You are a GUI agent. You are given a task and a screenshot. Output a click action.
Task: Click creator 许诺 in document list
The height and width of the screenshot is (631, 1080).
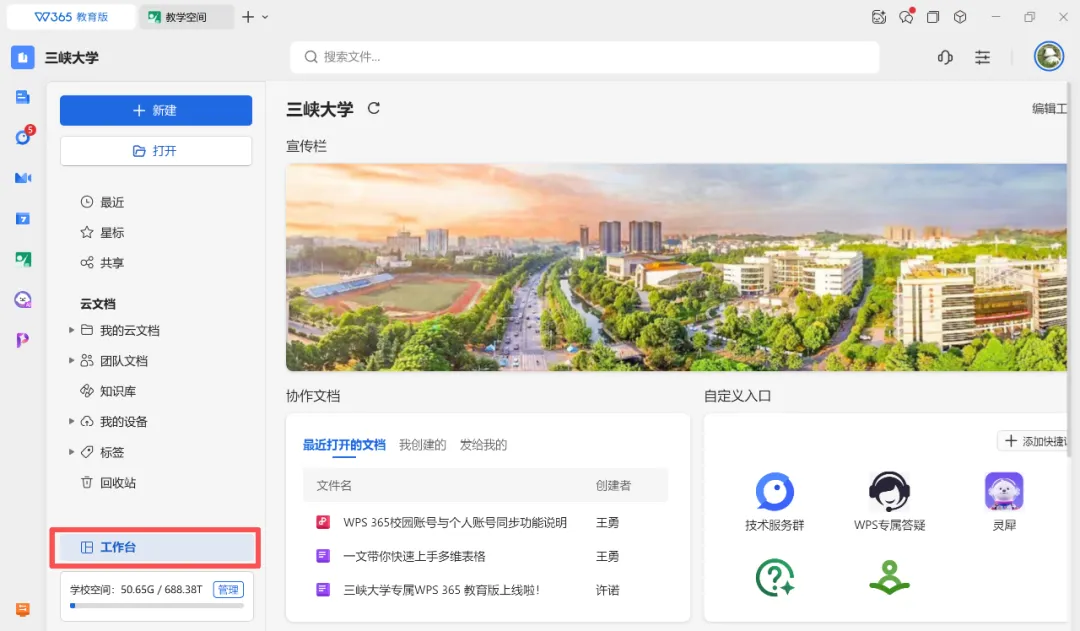click(608, 590)
